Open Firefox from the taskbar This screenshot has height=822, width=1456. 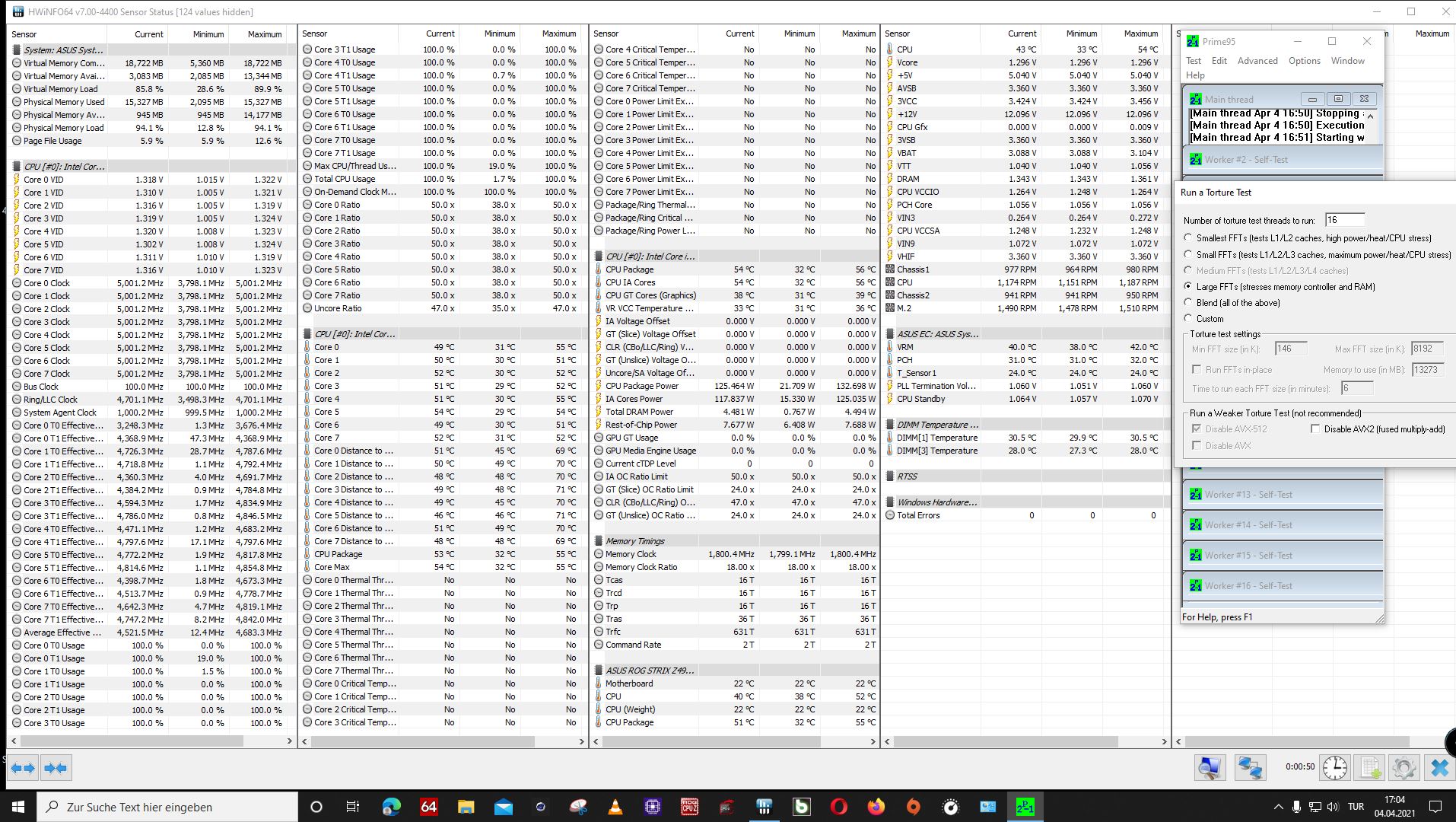[876, 807]
